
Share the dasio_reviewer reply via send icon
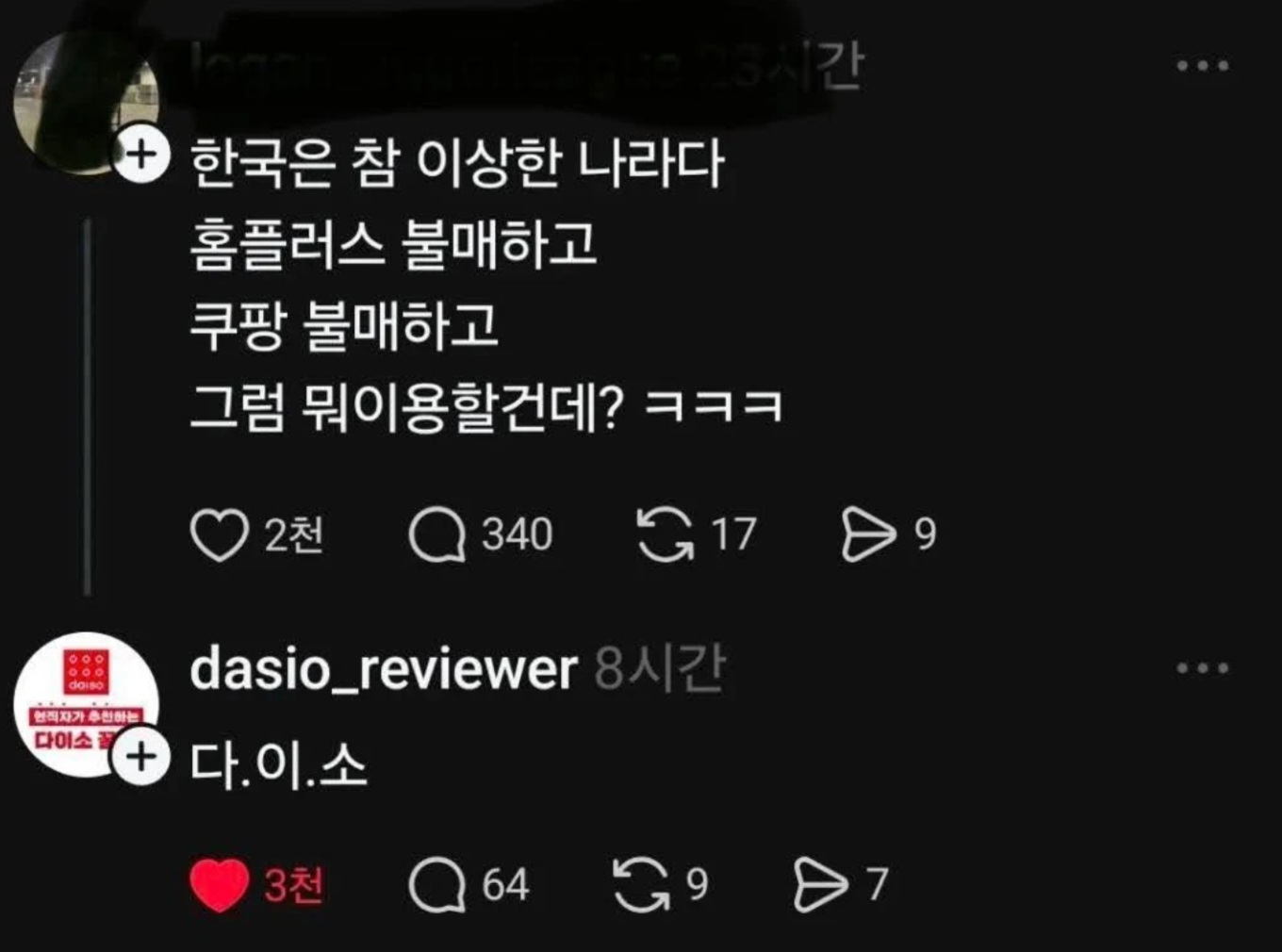(820, 886)
